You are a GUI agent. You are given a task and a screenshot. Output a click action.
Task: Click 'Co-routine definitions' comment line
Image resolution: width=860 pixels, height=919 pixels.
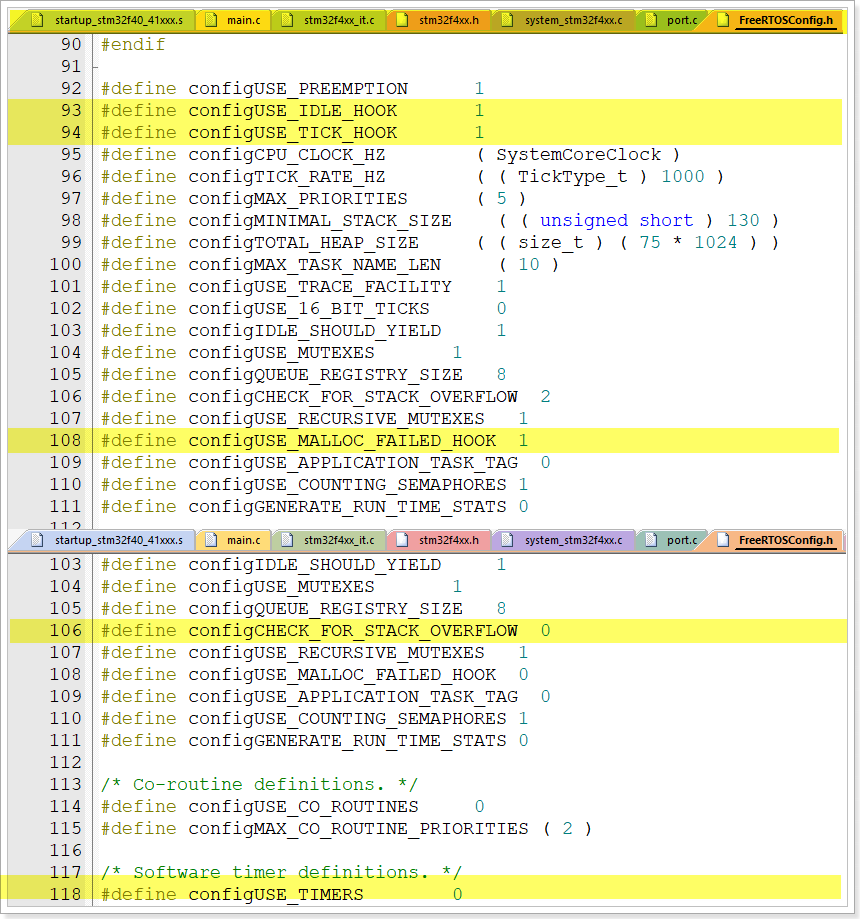pyautogui.click(x=259, y=784)
